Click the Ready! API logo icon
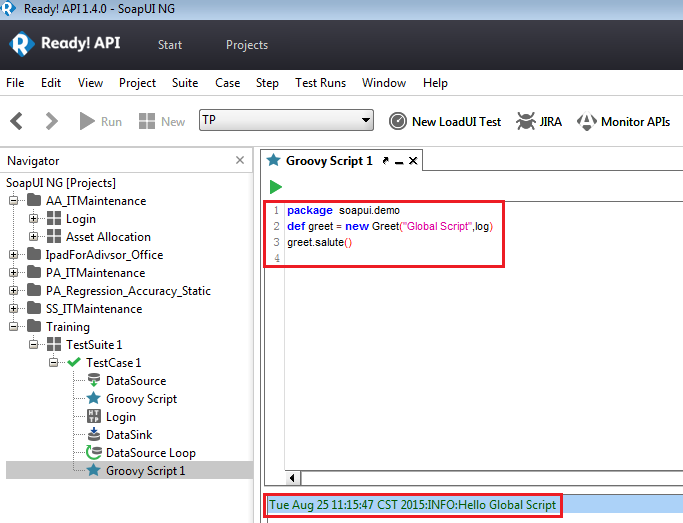Screen dimensions: 683x523 pyautogui.click(x=21, y=44)
